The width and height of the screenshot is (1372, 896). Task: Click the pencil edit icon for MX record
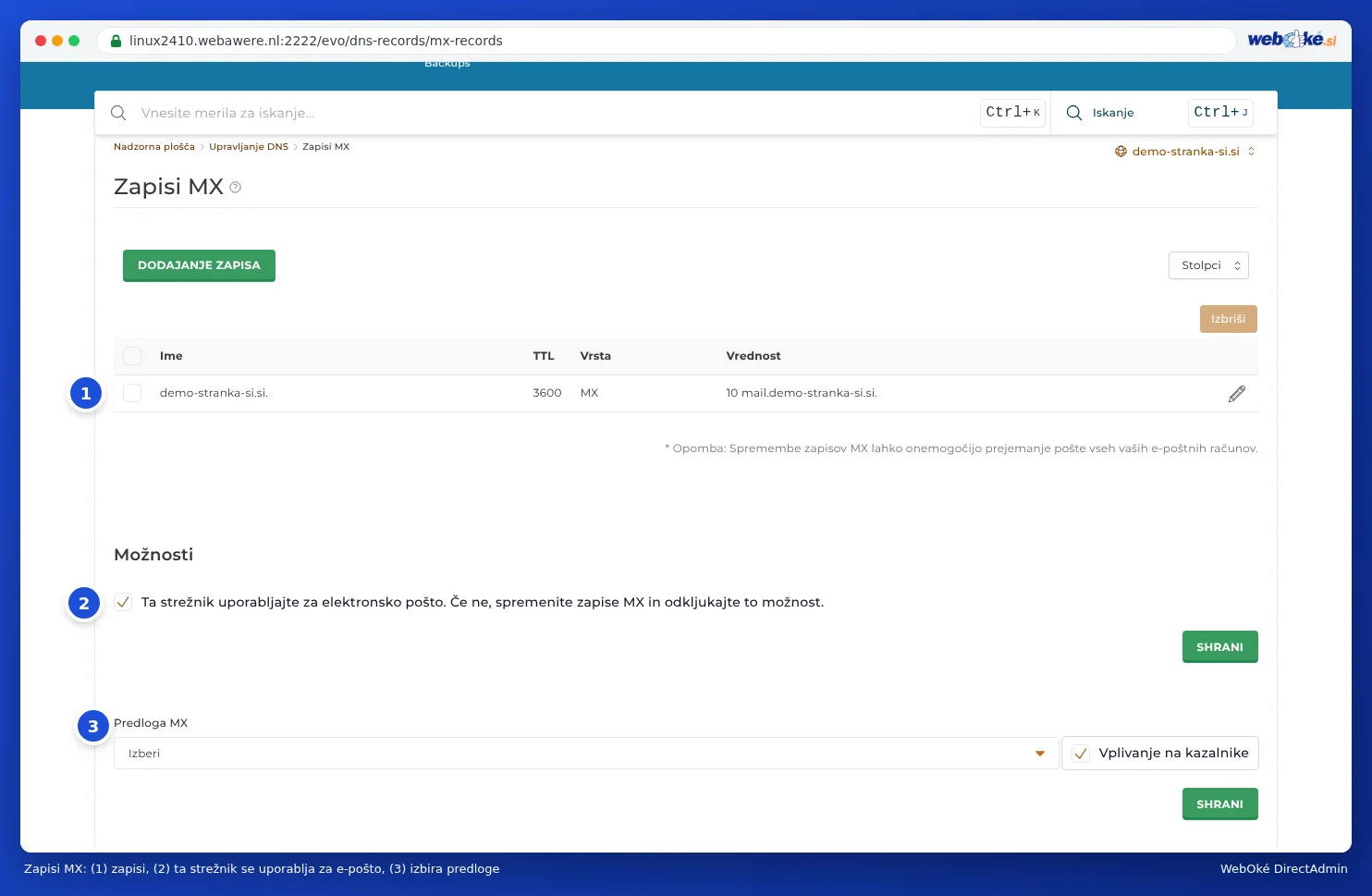1236,394
